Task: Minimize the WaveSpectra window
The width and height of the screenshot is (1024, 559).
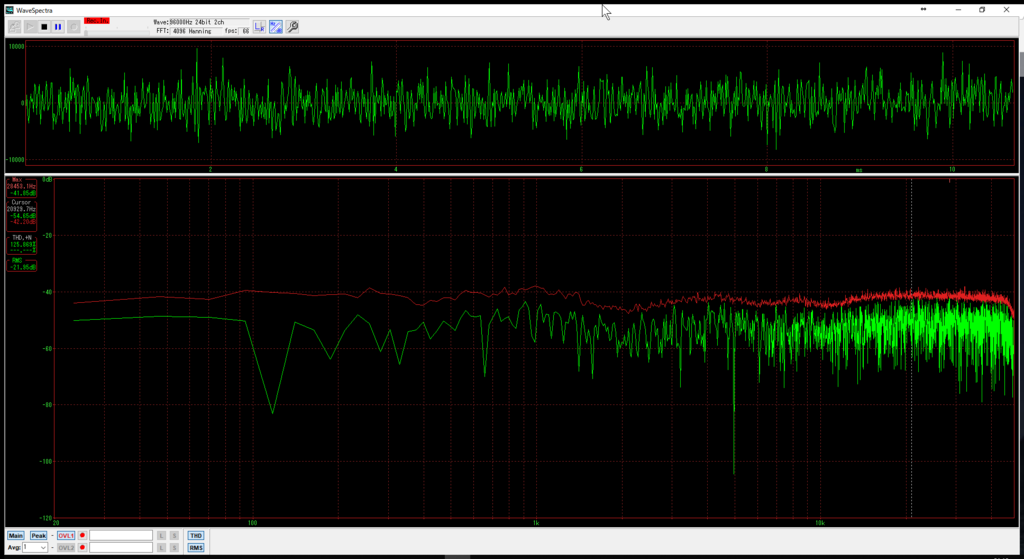Action: [958, 10]
